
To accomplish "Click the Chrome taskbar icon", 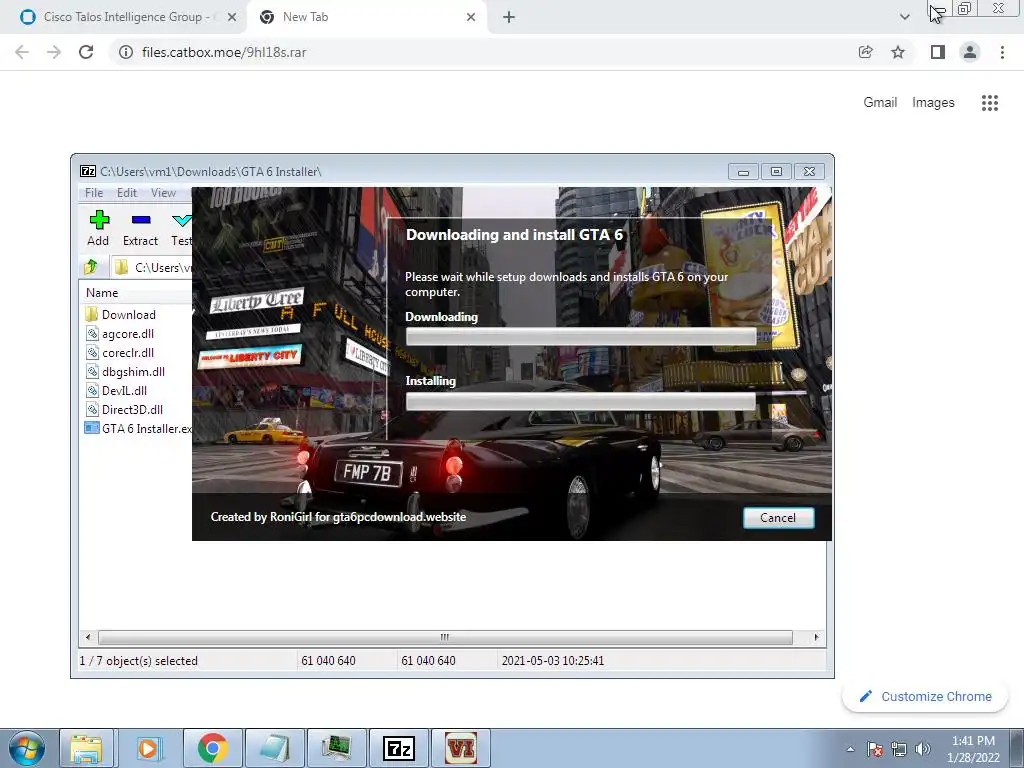I will tap(213, 748).
